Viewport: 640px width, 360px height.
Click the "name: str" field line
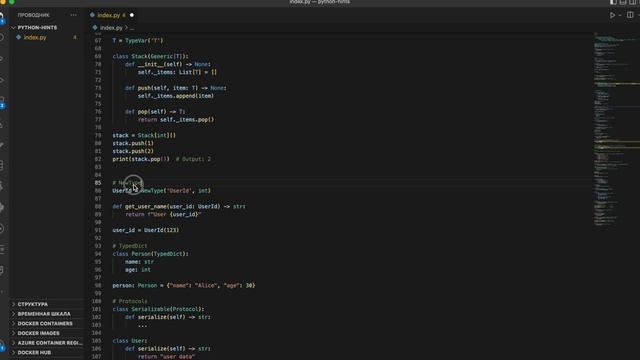(x=139, y=262)
